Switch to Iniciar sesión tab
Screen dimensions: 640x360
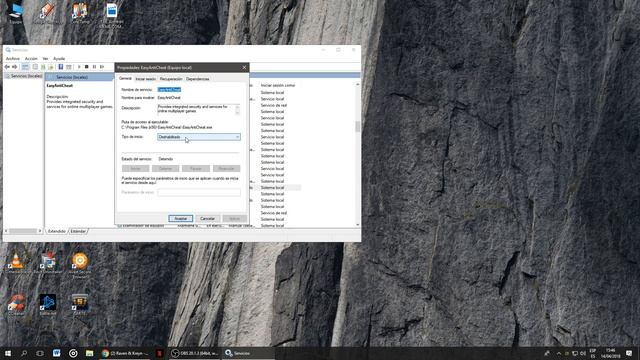click(x=146, y=79)
